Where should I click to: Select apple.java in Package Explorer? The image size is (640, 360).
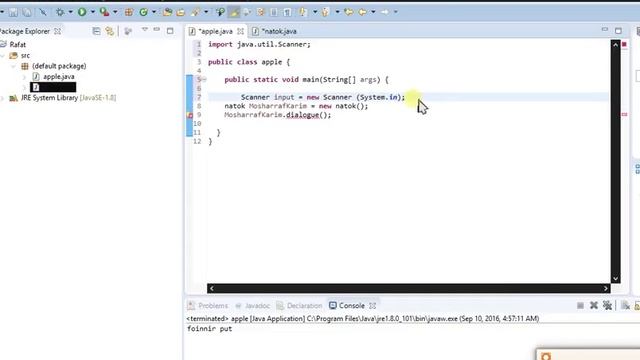(58, 77)
